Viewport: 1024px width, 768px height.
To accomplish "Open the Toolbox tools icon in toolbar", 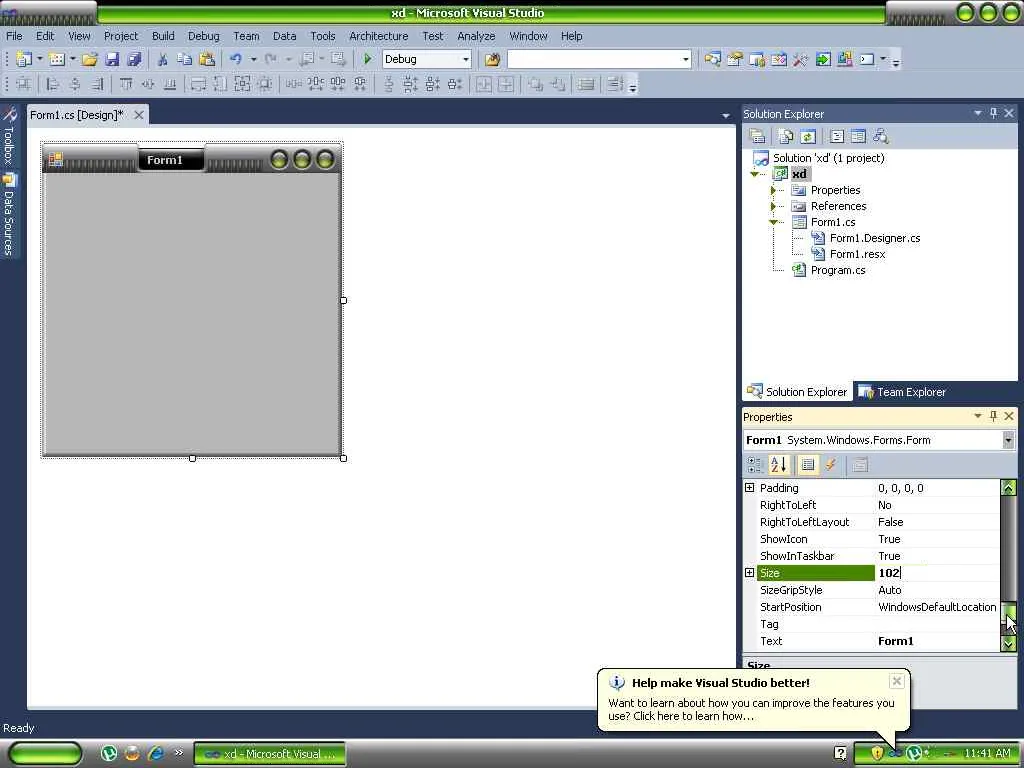I will pyautogui.click(x=801, y=59).
